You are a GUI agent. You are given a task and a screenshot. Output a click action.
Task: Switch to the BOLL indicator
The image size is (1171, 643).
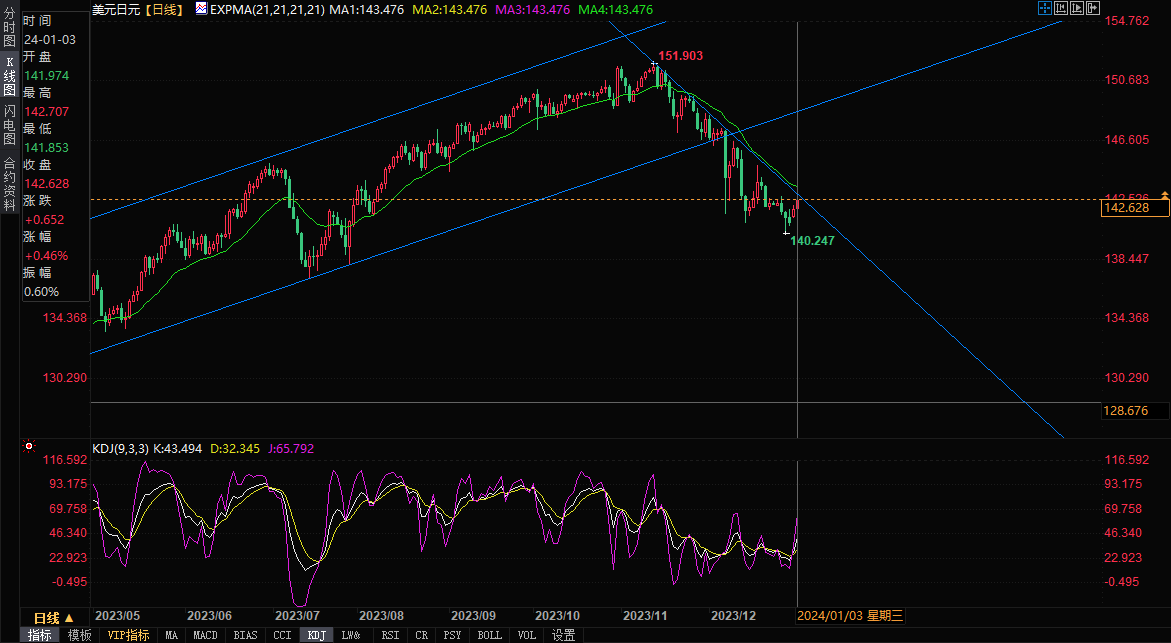click(489, 635)
